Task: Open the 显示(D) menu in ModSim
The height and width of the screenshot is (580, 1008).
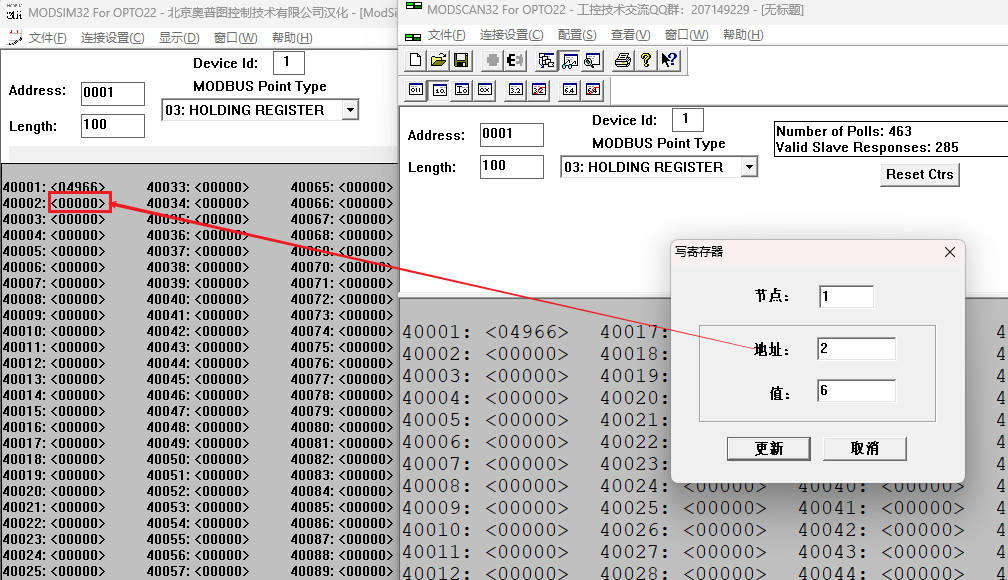Action: pos(179,38)
